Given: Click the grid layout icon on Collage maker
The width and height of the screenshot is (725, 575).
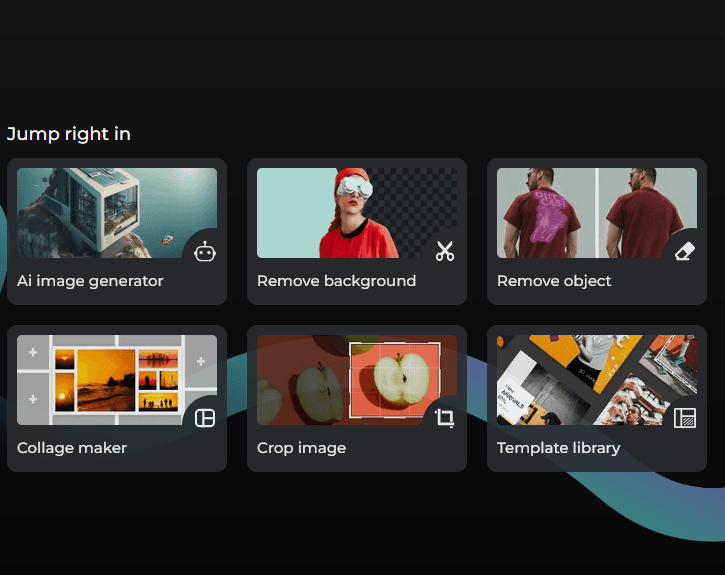Looking at the screenshot, I should [205, 418].
